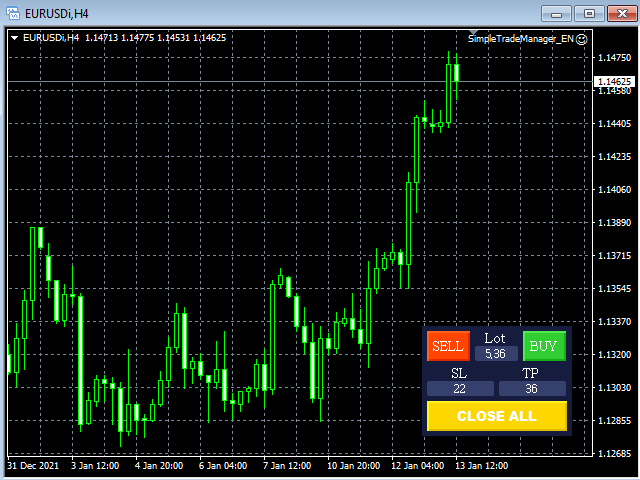
Task: Click the 1.13890 price scale label
Action: pyautogui.click(x=614, y=222)
